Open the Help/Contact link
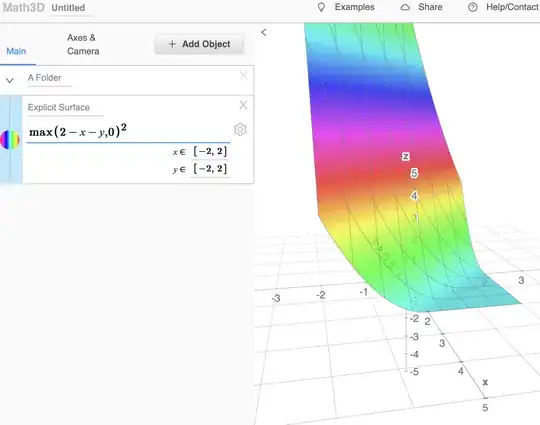 tap(512, 7)
